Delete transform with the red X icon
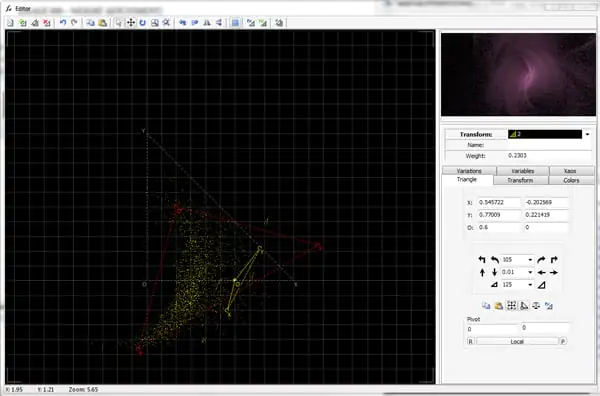Screen dimensions: 600x396 [47, 23]
